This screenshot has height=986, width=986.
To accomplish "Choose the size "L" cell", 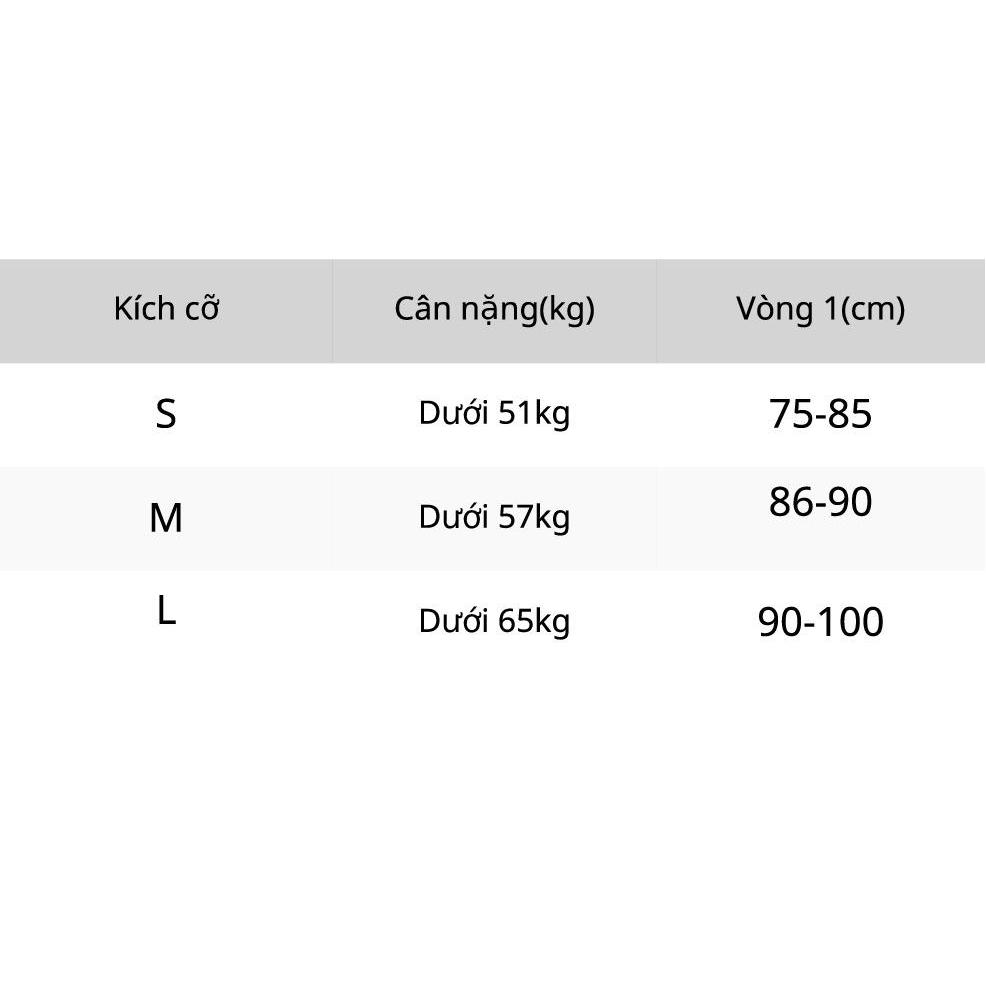I will click(166, 611).
